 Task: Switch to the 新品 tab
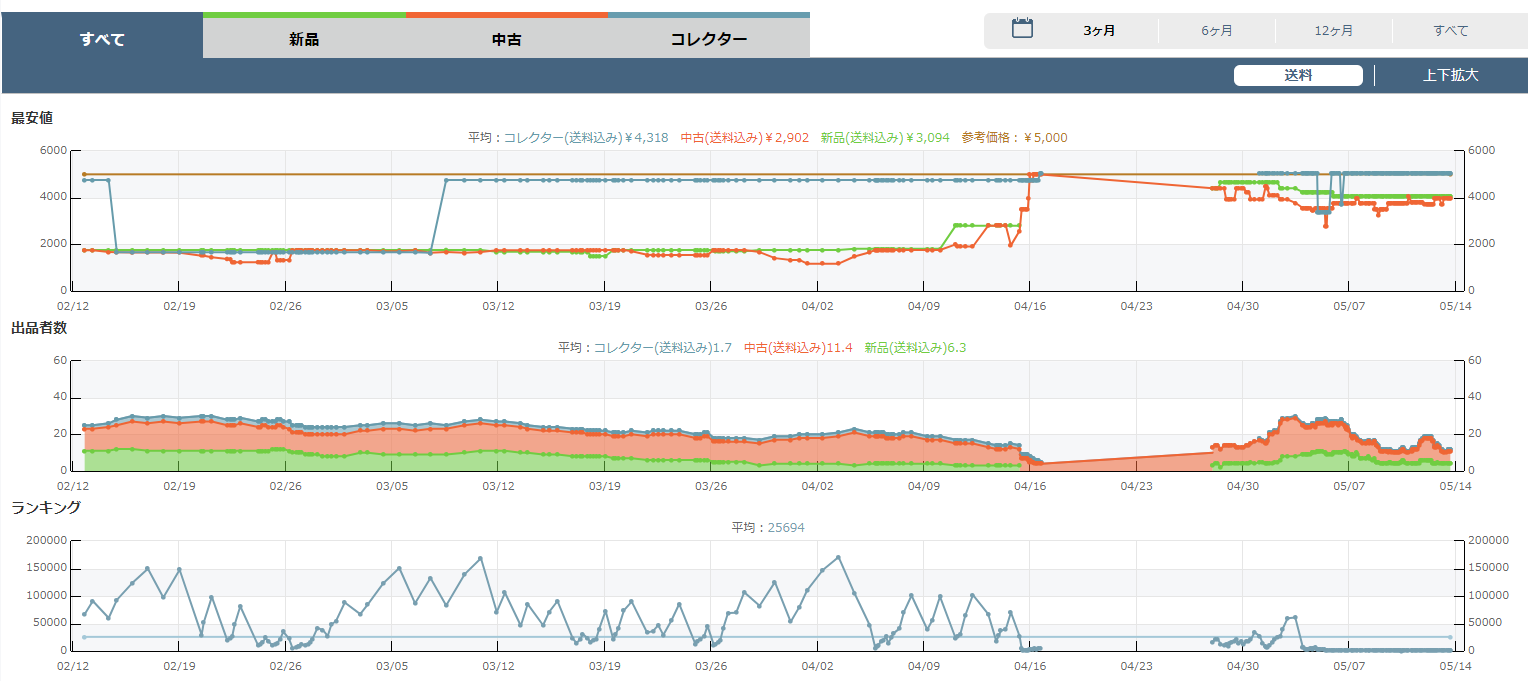304,40
